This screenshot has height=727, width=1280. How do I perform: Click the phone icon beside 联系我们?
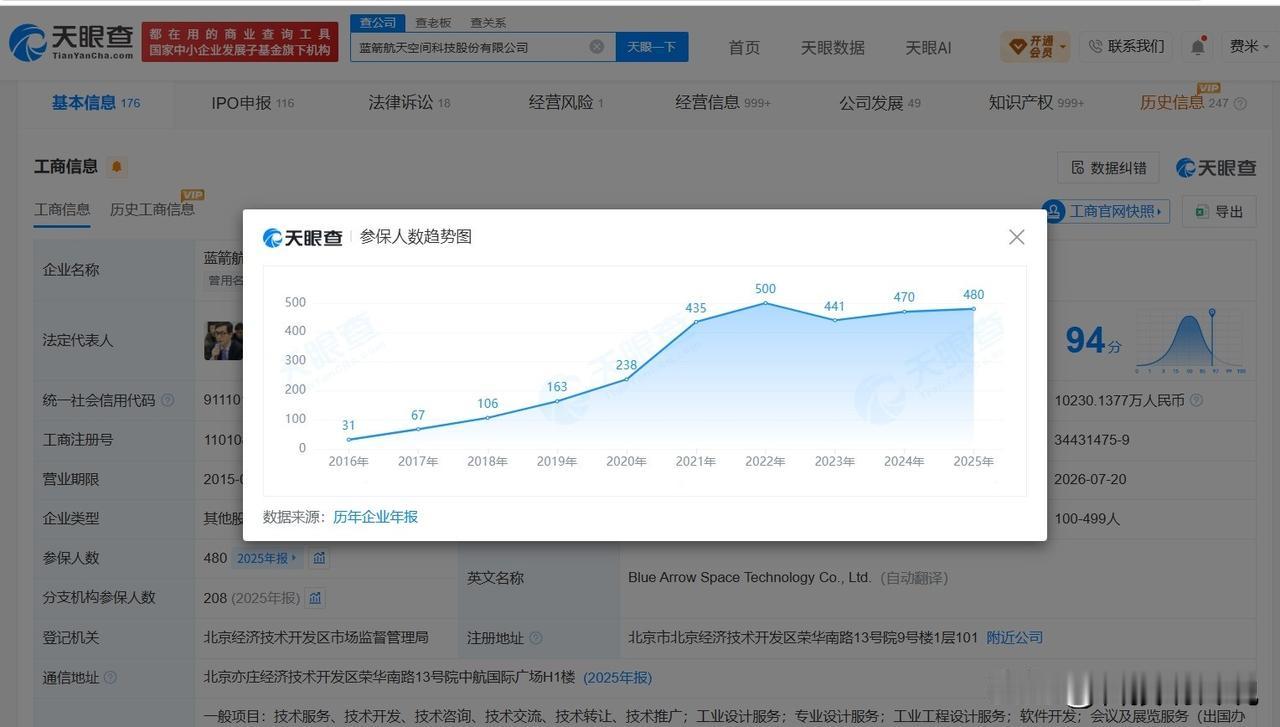tap(1095, 46)
